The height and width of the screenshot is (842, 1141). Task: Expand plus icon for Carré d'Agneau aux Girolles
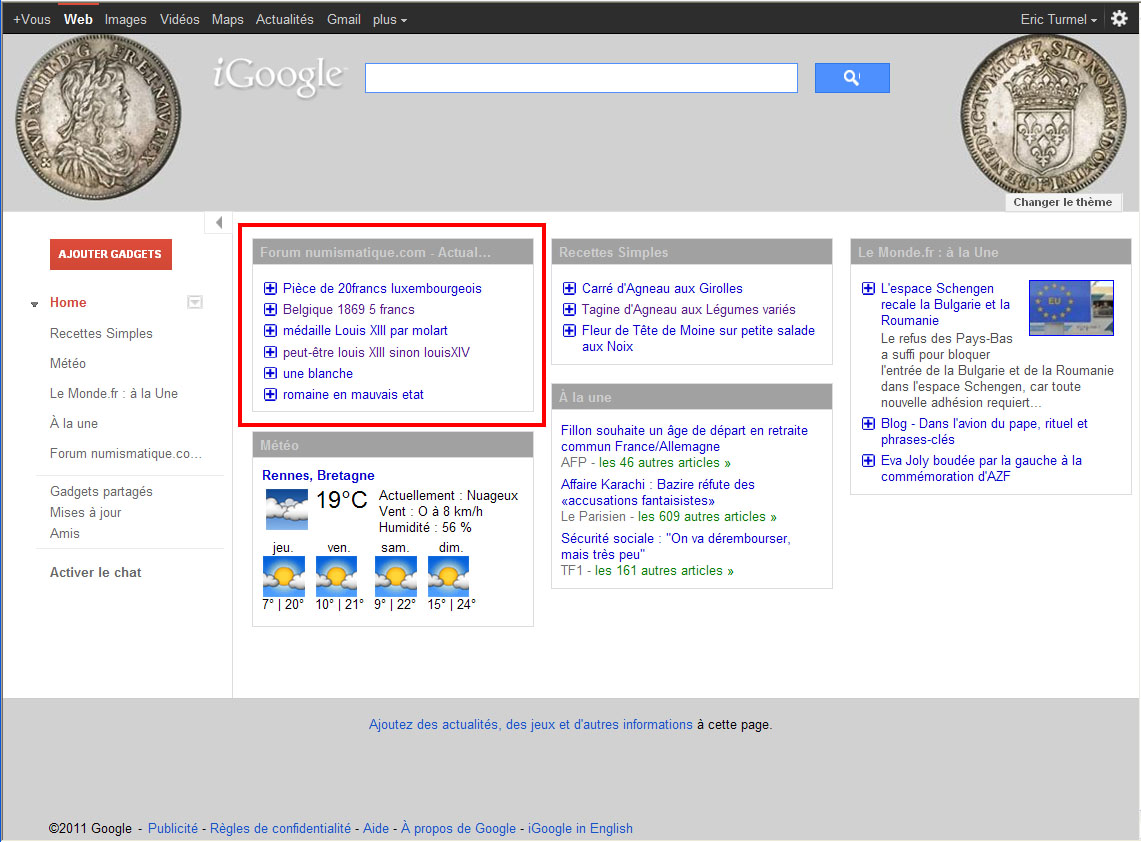point(569,288)
